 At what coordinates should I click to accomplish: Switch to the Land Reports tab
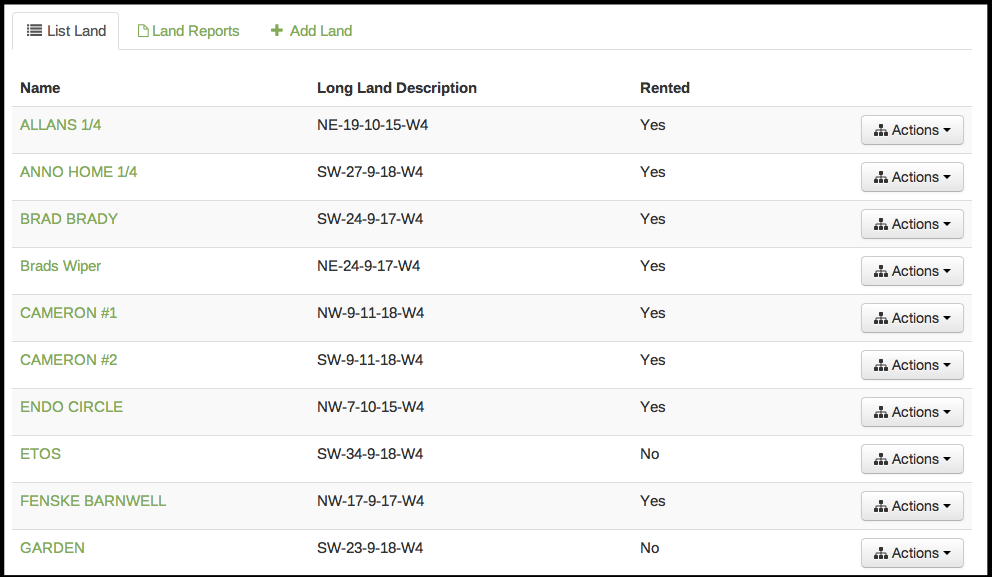195,31
